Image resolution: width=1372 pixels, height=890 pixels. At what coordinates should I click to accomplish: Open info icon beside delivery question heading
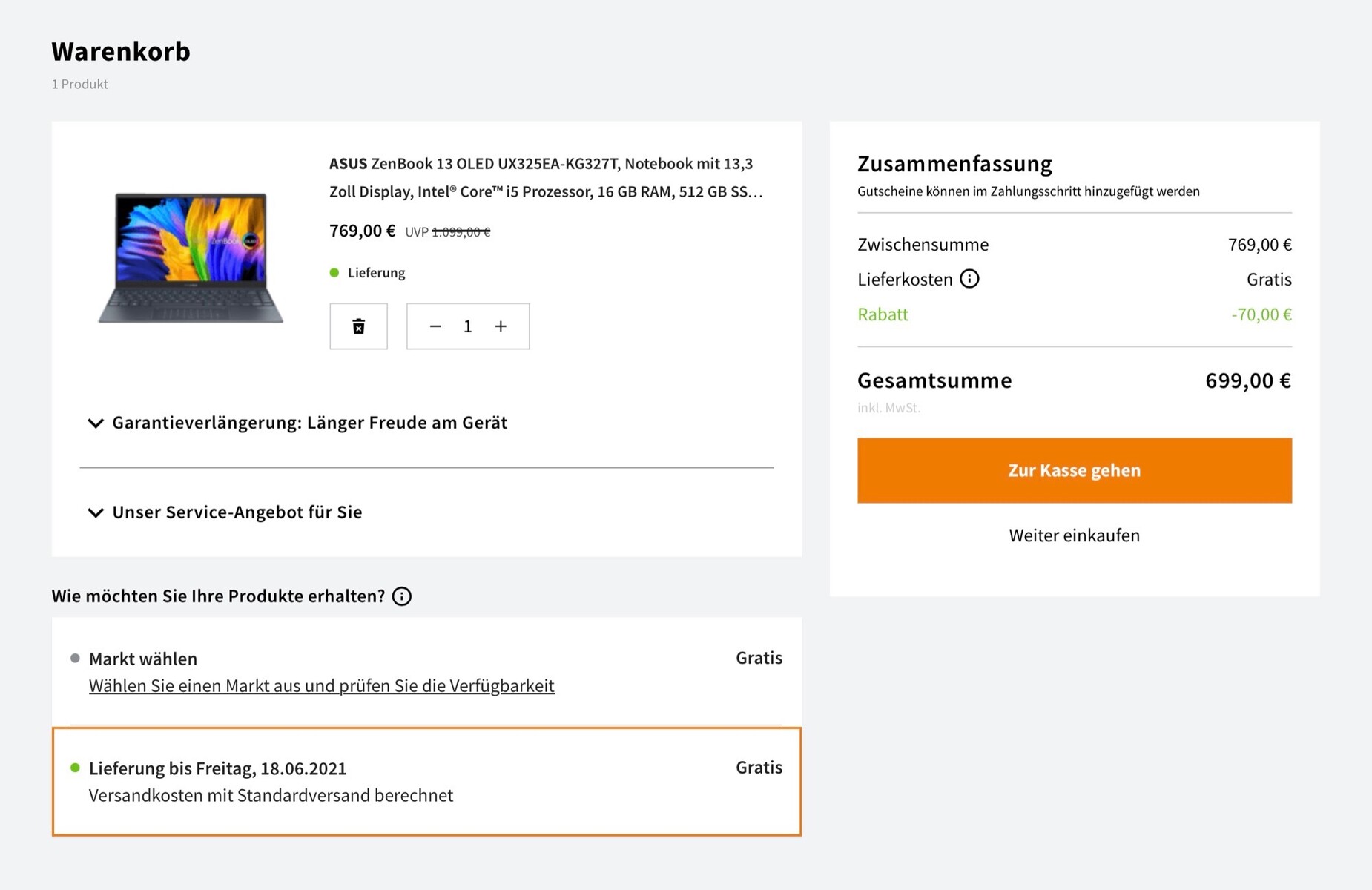[x=402, y=596]
